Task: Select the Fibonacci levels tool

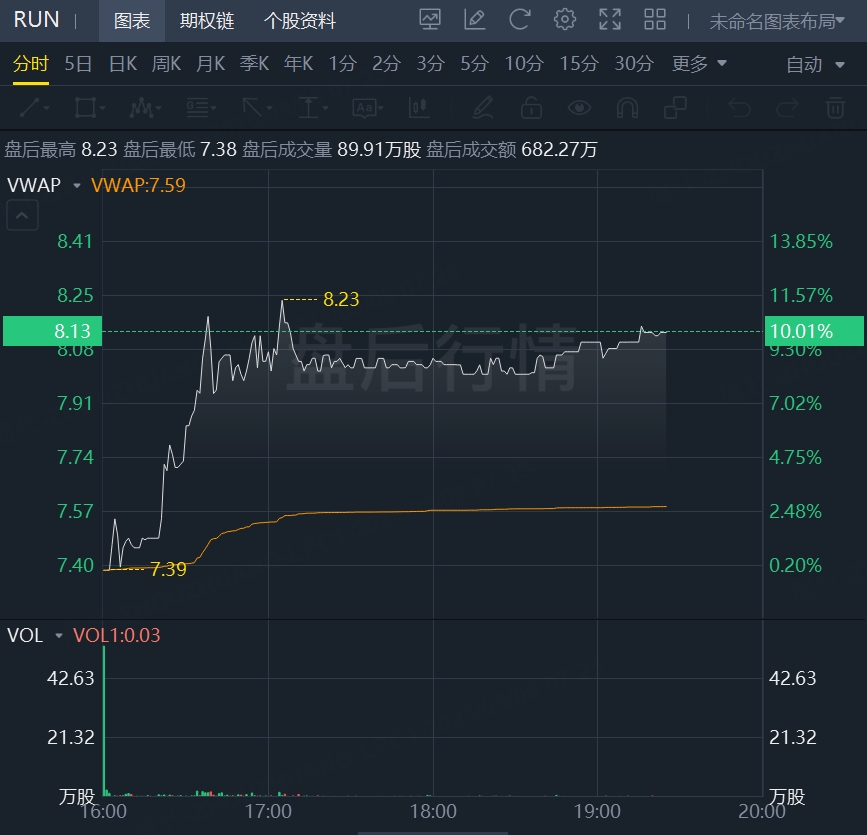Action: [x=197, y=107]
